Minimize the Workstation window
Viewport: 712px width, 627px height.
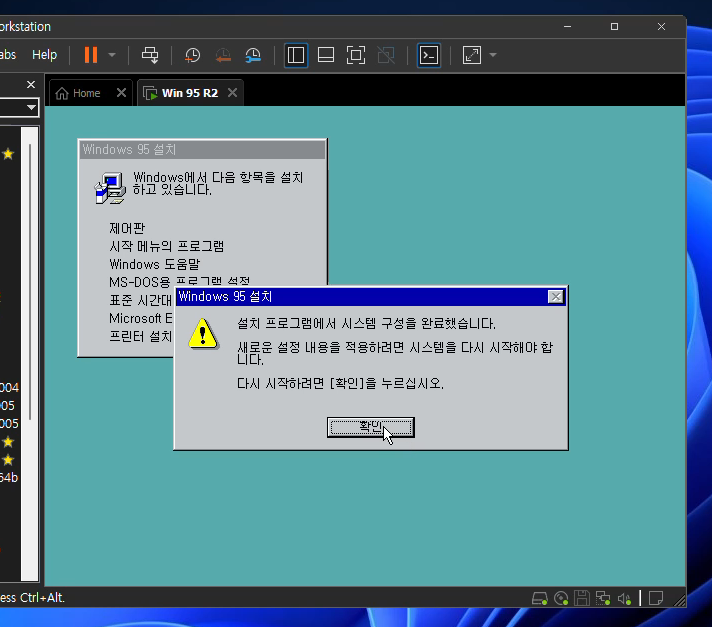tap(568, 27)
